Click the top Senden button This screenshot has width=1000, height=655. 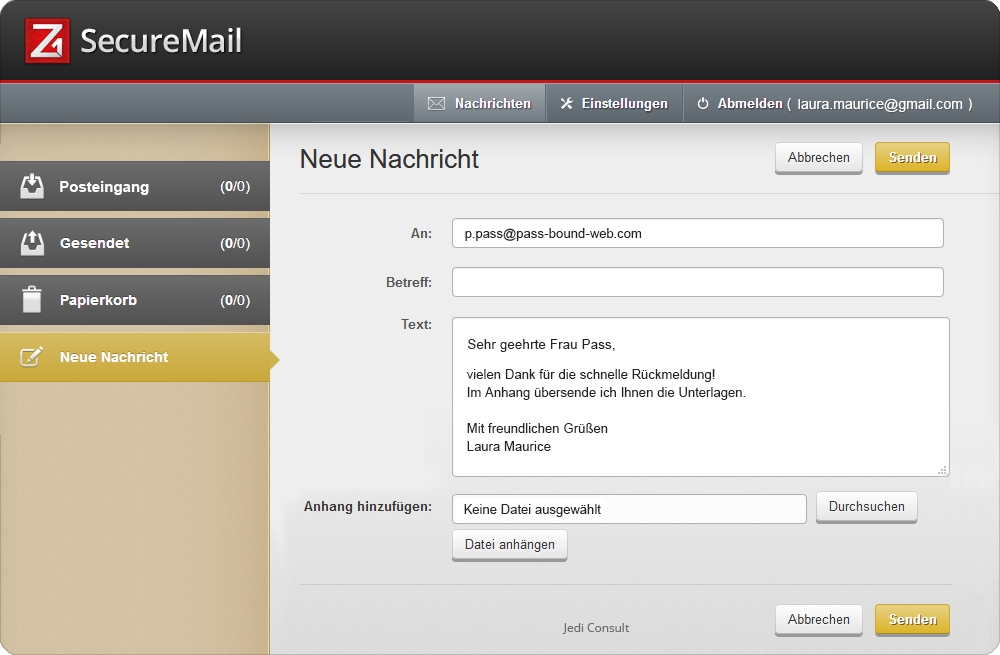[913, 158]
